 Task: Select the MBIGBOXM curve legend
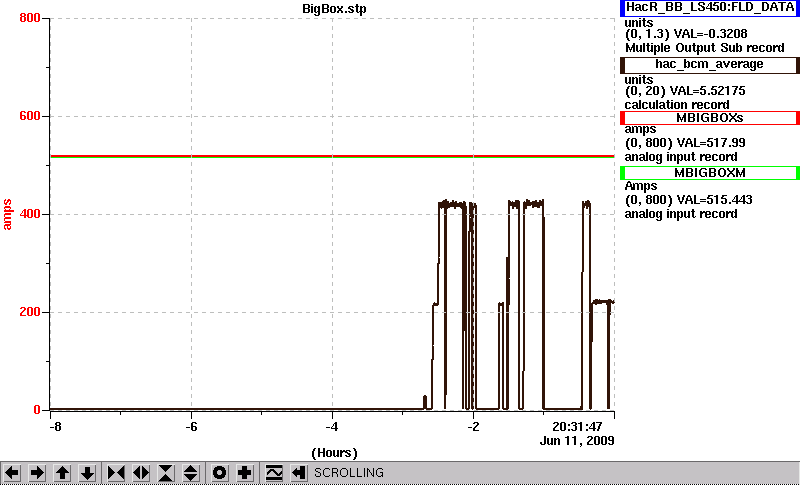click(710, 173)
